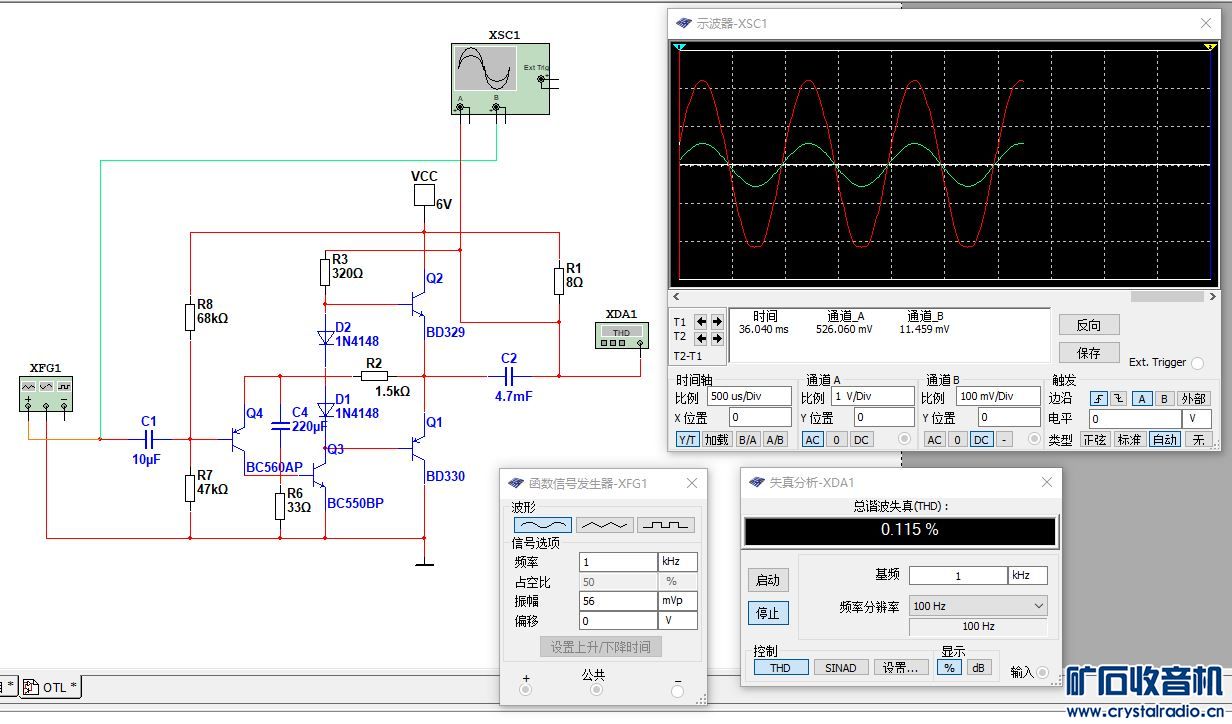Open the kHz unit selector for frequency
The image size is (1232, 724).
[x=677, y=562]
